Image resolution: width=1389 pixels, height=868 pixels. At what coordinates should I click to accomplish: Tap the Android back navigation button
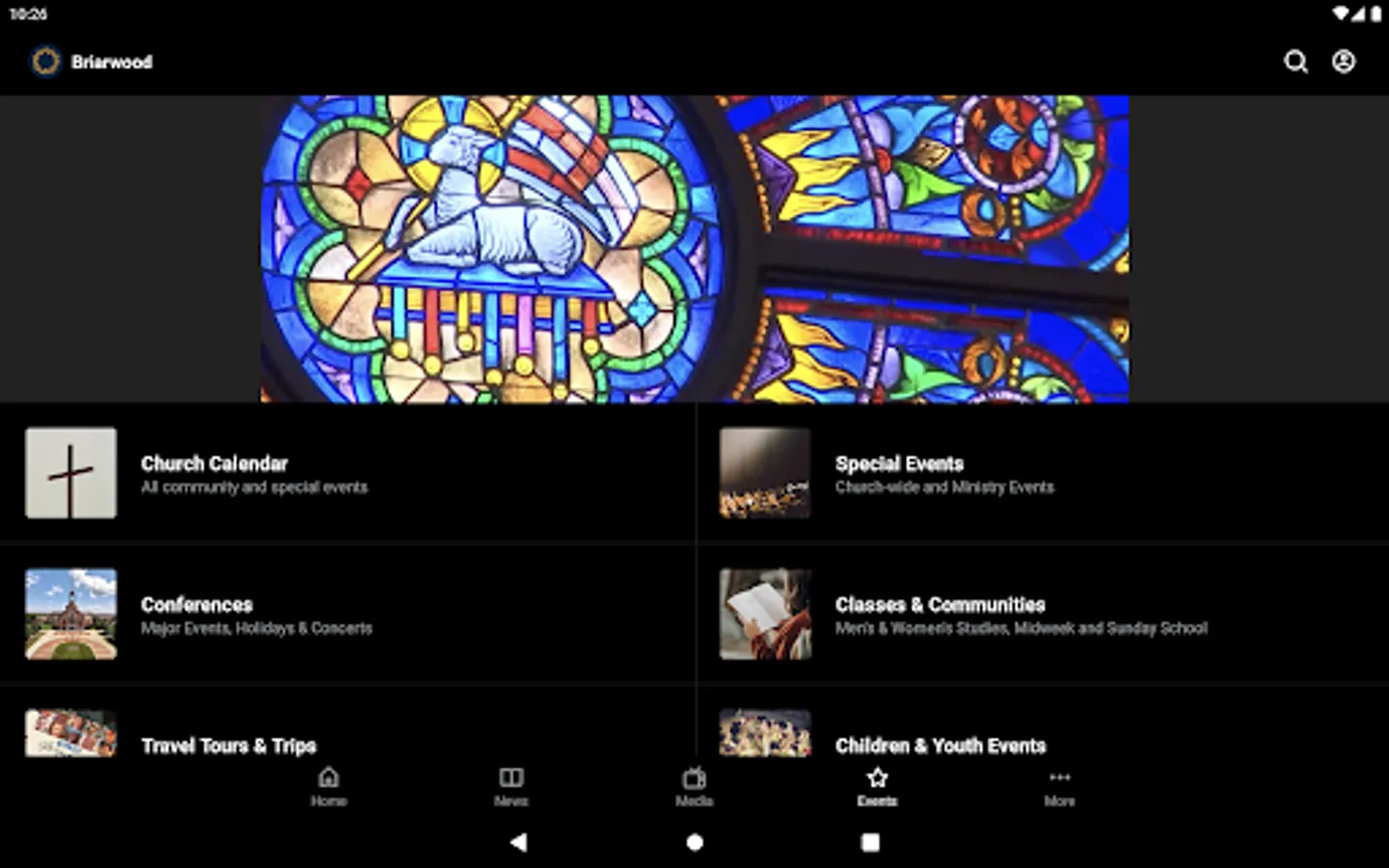click(x=518, y=842)
